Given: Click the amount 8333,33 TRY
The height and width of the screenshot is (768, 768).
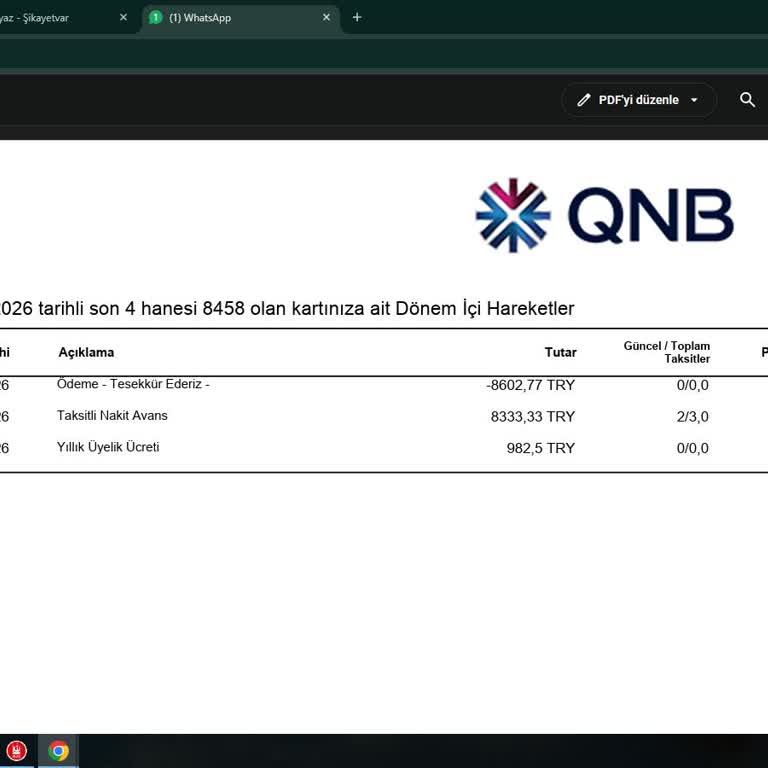Looking at the screenshot, I should (x=533, y=416).
